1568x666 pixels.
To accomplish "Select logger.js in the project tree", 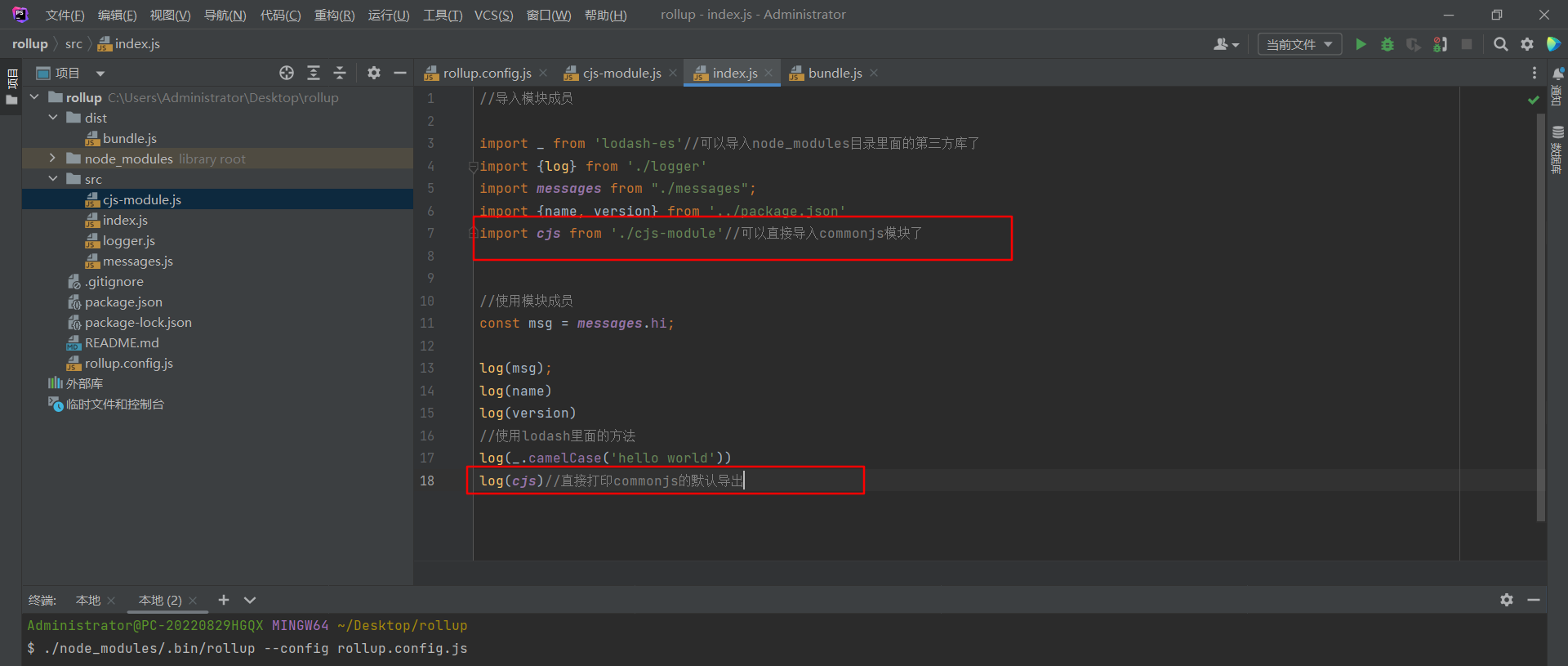I will pyautogui.click(x=120, y=240).
